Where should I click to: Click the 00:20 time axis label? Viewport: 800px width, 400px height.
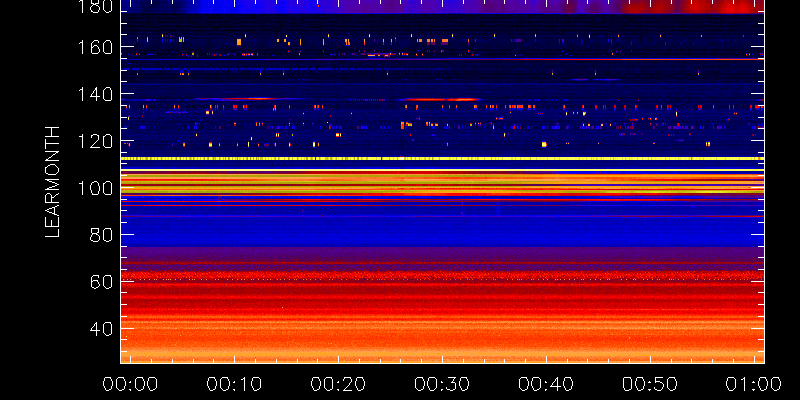[338, 384]
